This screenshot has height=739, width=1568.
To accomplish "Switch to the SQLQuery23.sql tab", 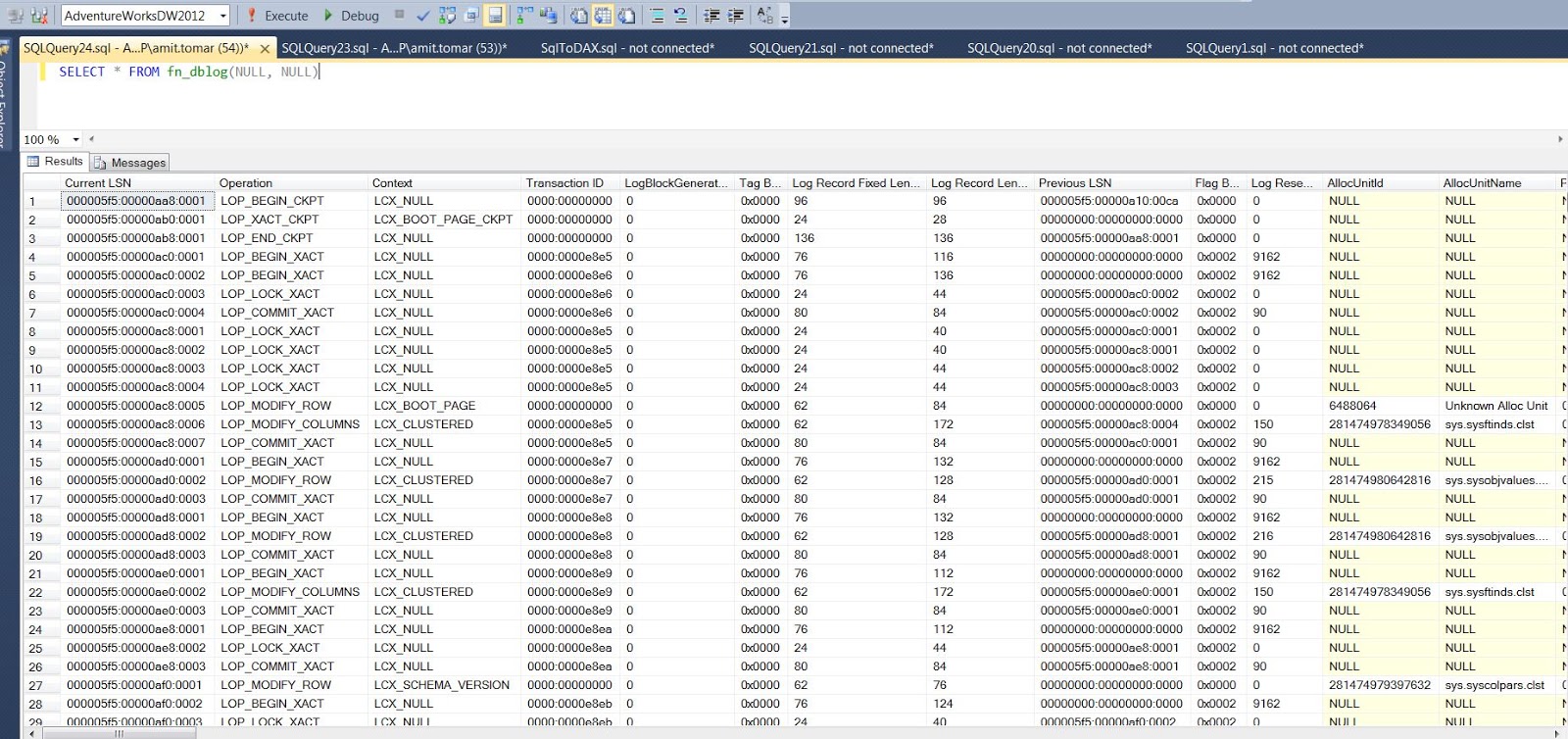I will [394, 48].
